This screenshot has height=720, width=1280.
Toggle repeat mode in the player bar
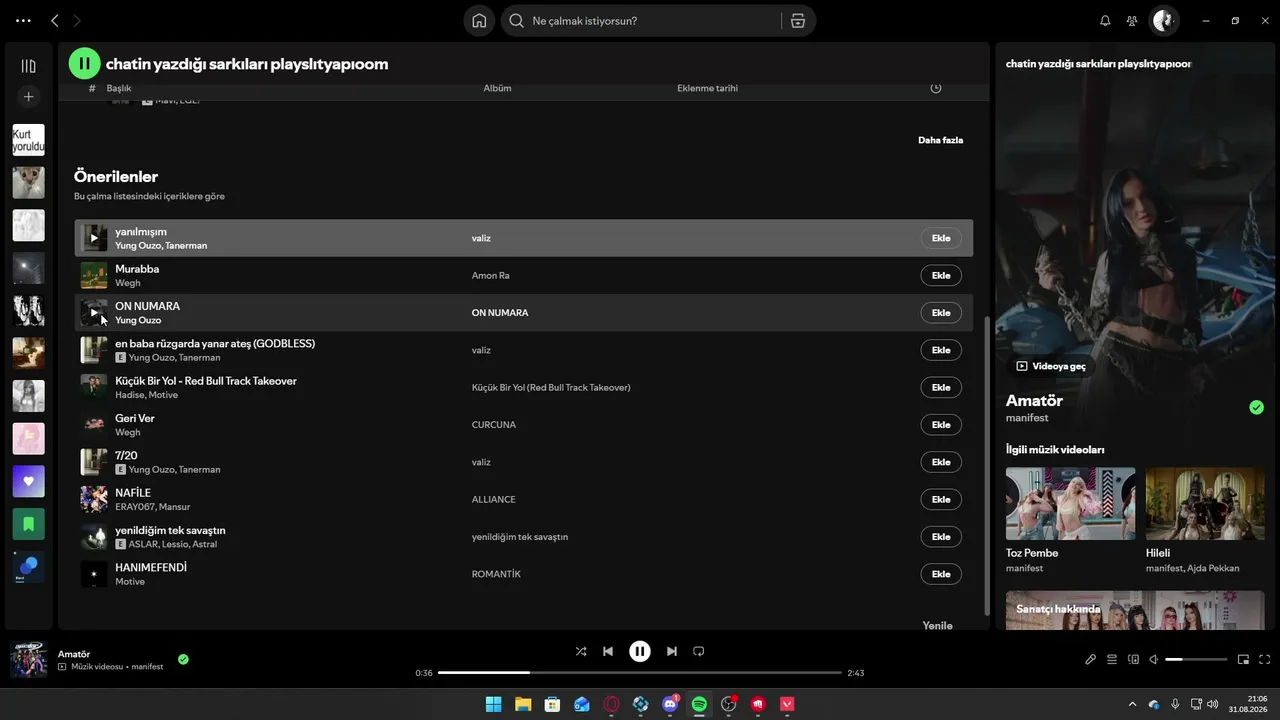(x=699, y=651)
